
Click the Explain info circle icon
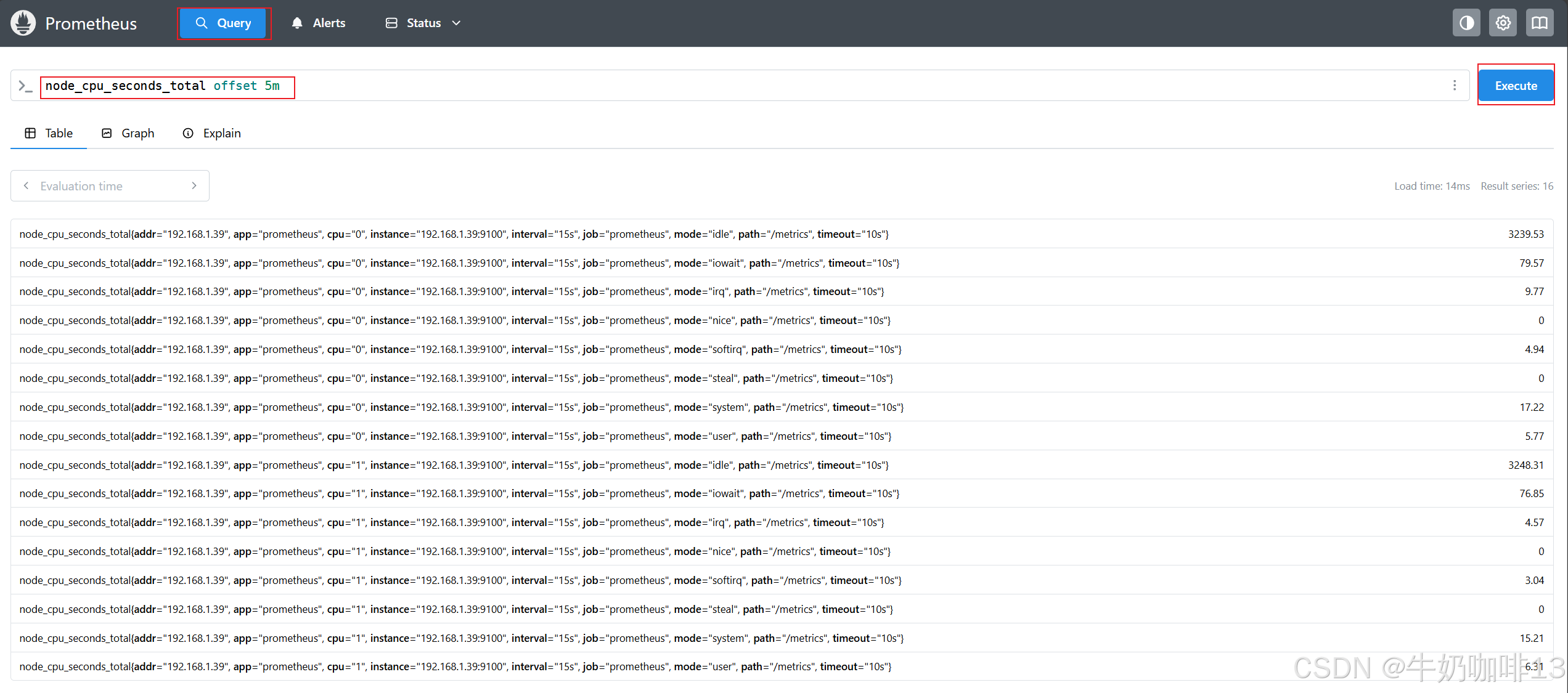(188, 134)
